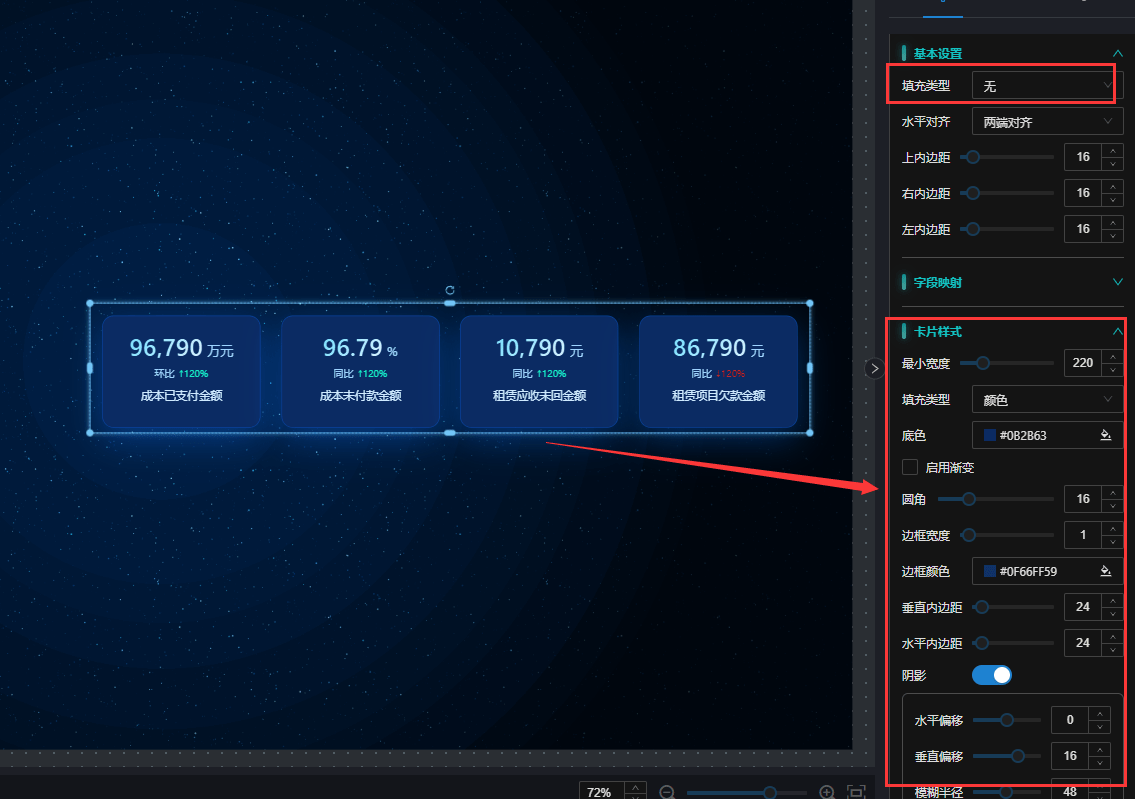Viewport: 1135px width, 799px height.
Task: Increase 最小宽度 value with up arrow
Action: [x=1112, y=357]
